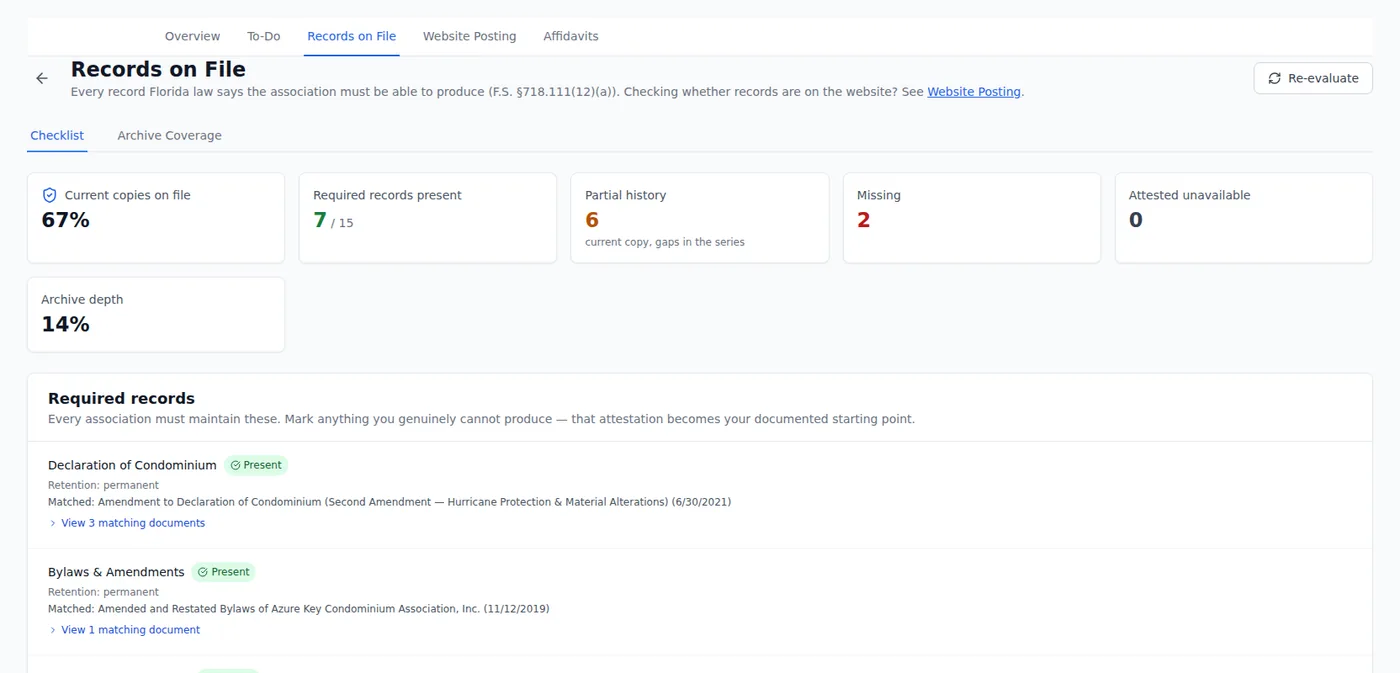Select the Checklist subtab
This screenshot has height=673, width=1400.
[57, 135]
